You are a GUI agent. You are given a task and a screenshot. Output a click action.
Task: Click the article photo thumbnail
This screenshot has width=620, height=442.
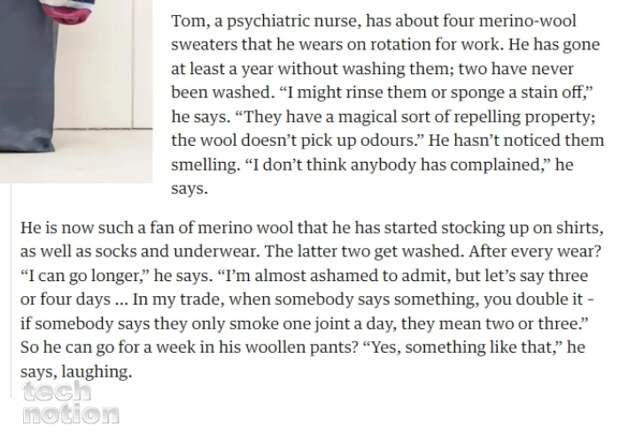[x=76, y=91]
